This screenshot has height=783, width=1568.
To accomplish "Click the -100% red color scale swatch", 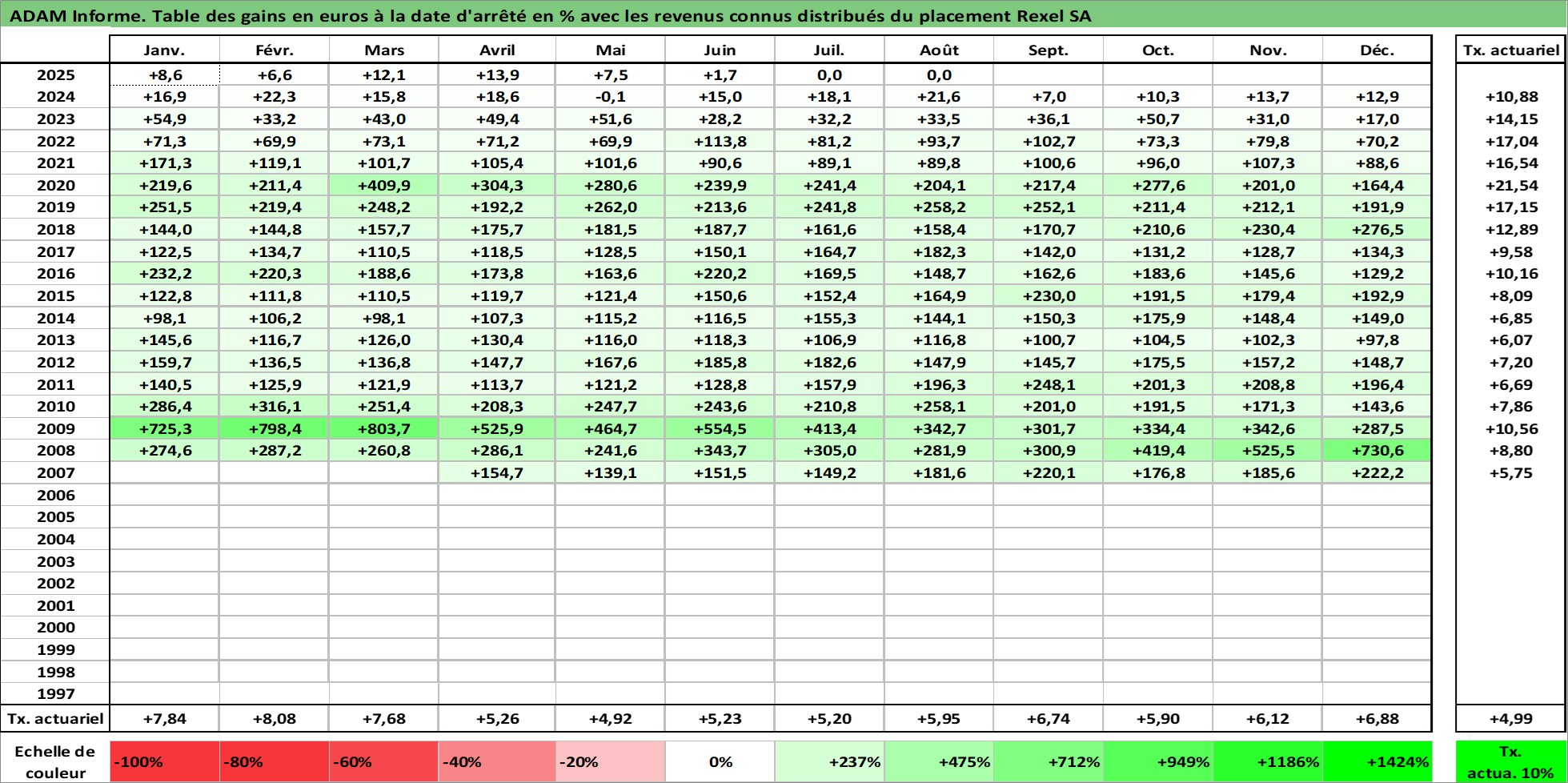I will tap(164, 761).
